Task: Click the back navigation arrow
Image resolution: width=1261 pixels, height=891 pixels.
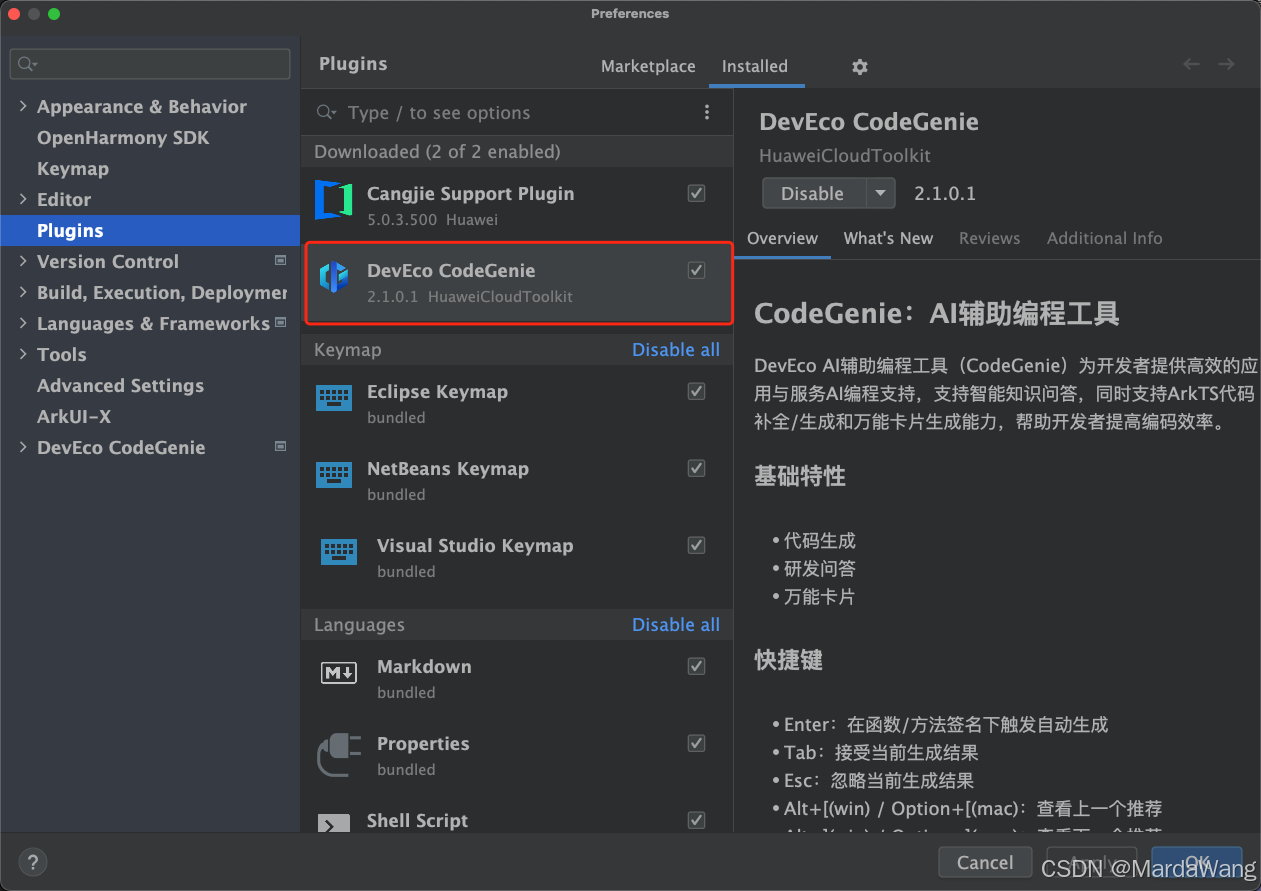Action: click(1192, 64)
